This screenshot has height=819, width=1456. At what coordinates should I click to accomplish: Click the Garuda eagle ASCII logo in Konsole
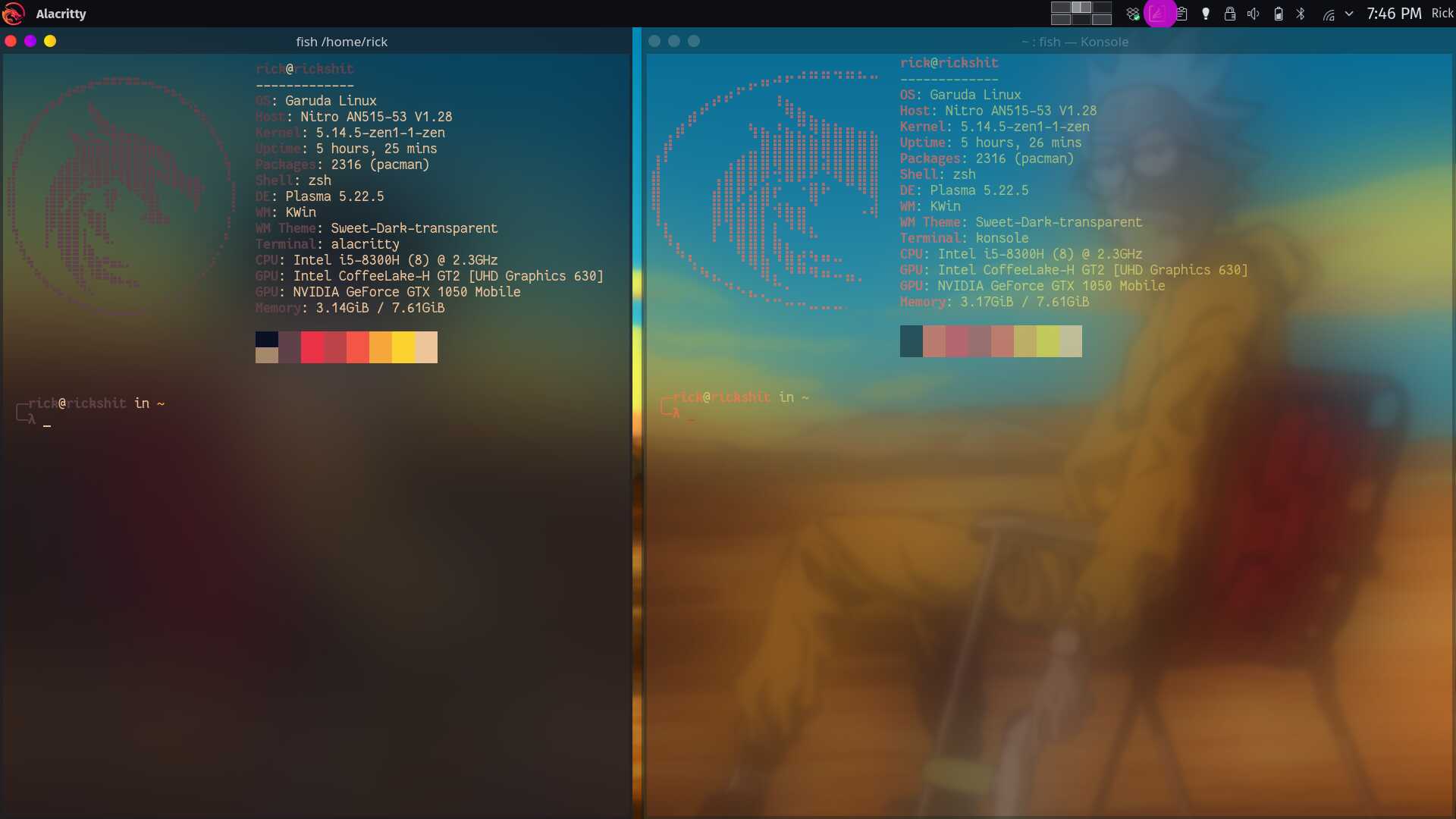766,191
